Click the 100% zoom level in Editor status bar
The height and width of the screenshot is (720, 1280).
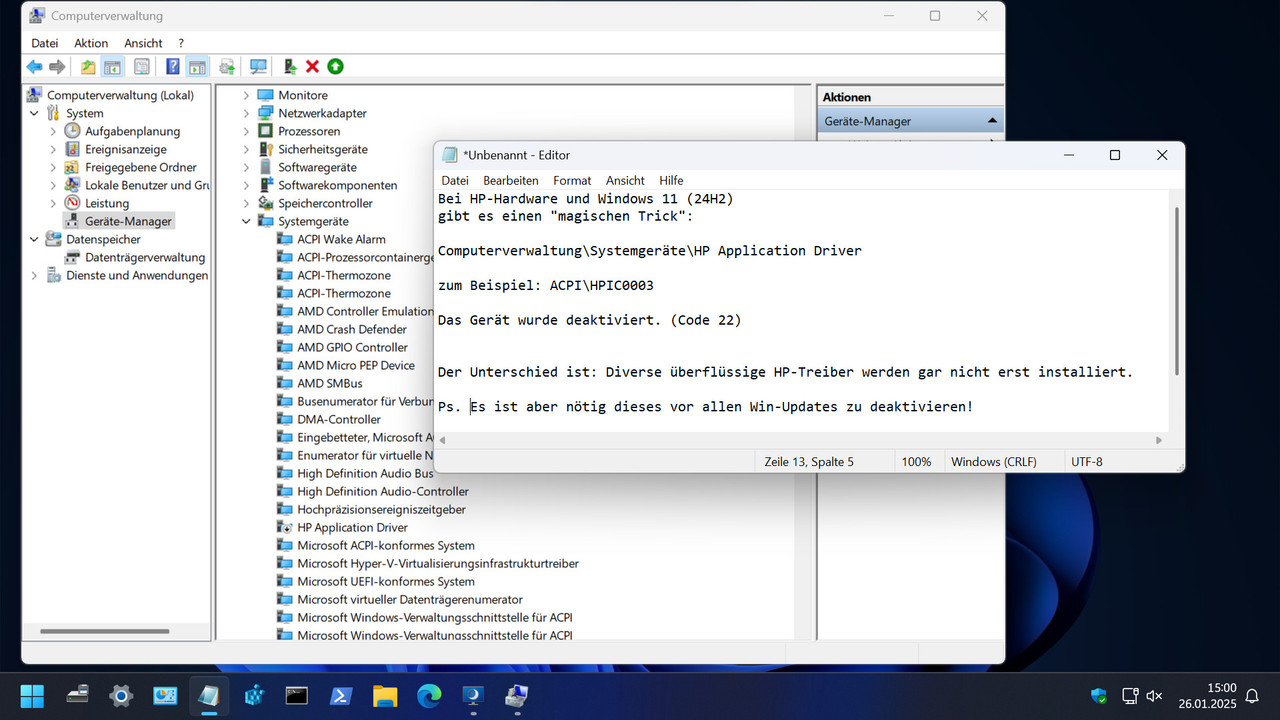[916, 462]
